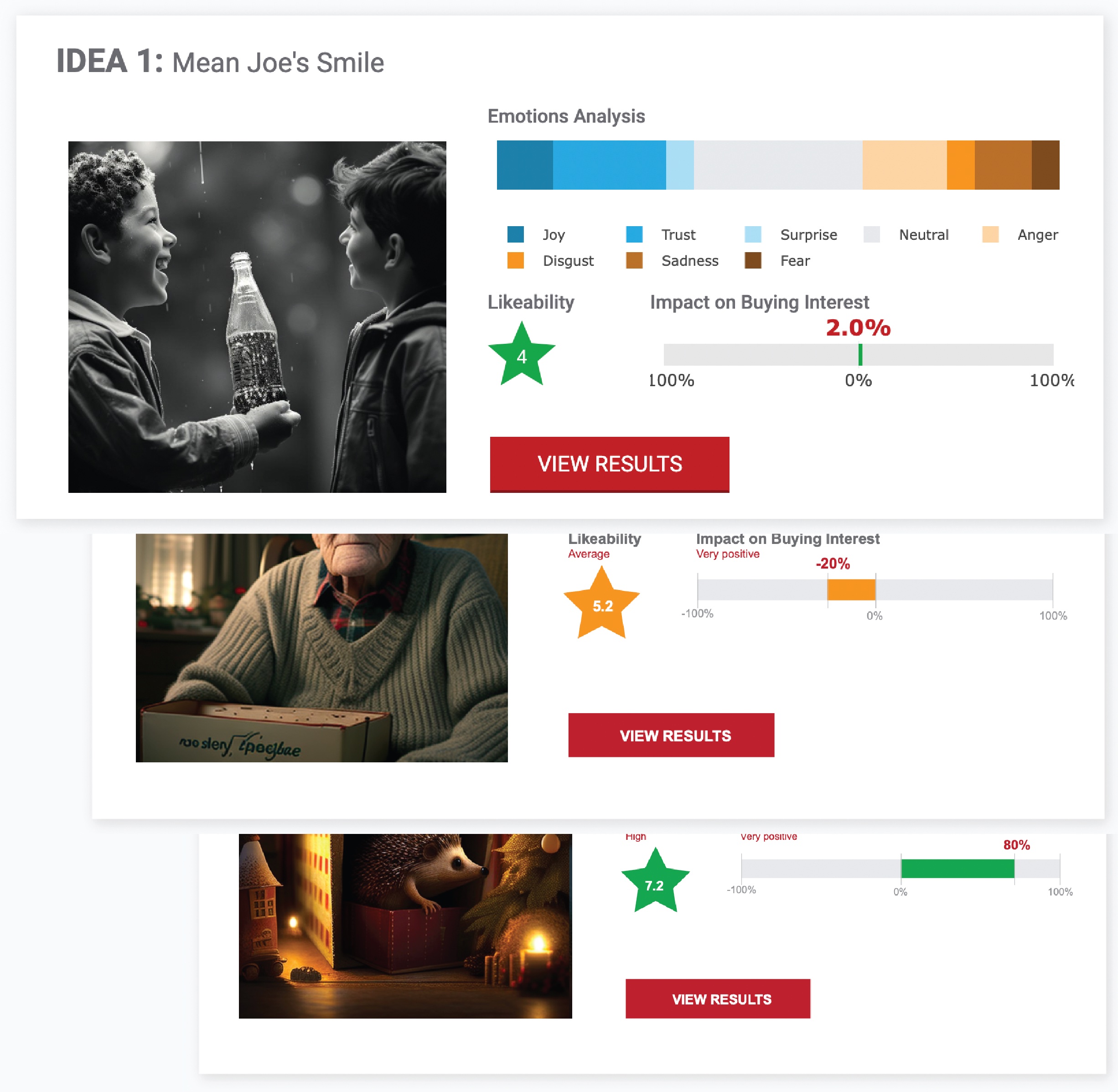Click the Trust legend color square
This screenshot has width=1118, height=1092.
[x=634, y=234]
